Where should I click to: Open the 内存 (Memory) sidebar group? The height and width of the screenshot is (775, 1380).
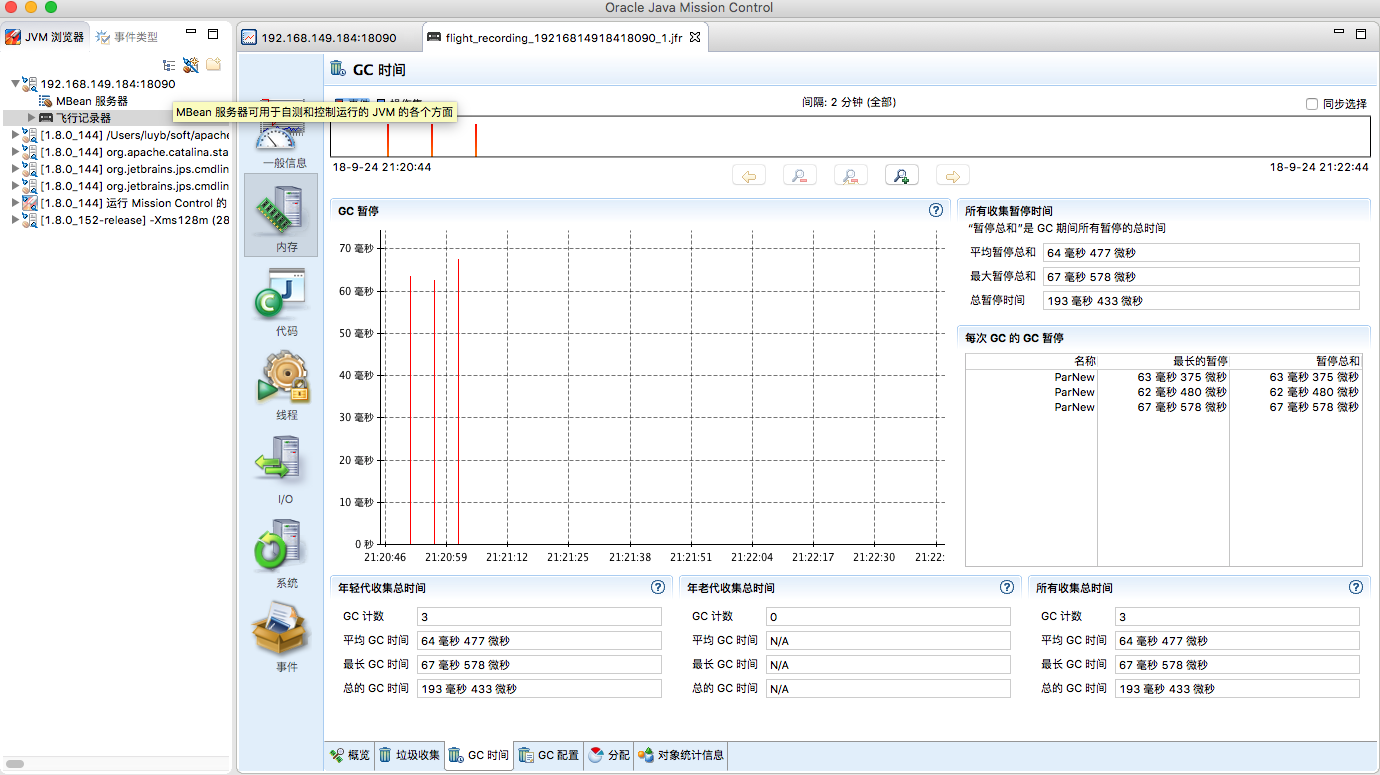click(x=281, y=215)
